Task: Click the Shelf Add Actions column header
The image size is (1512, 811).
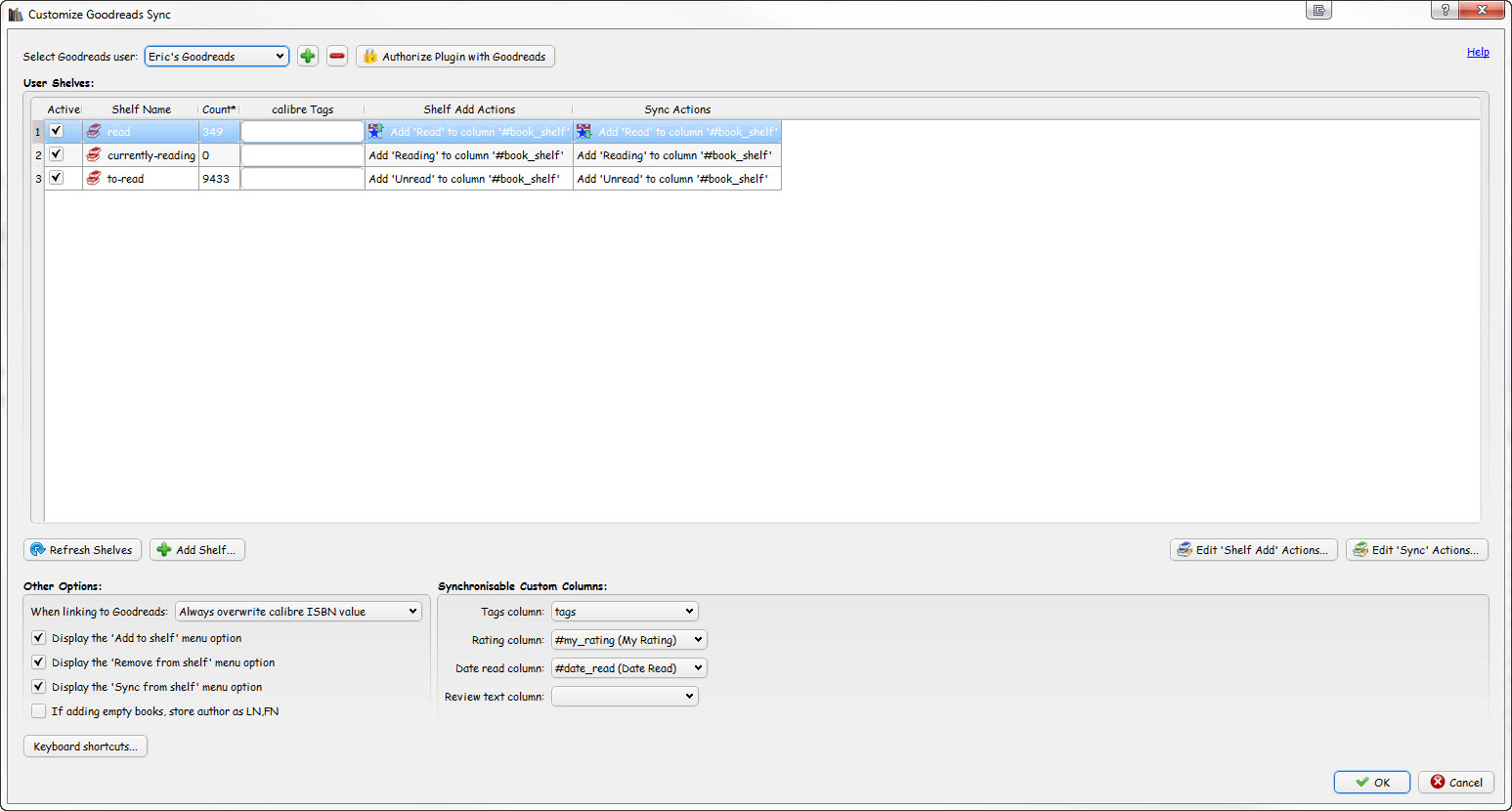Action: pos(468,109)
